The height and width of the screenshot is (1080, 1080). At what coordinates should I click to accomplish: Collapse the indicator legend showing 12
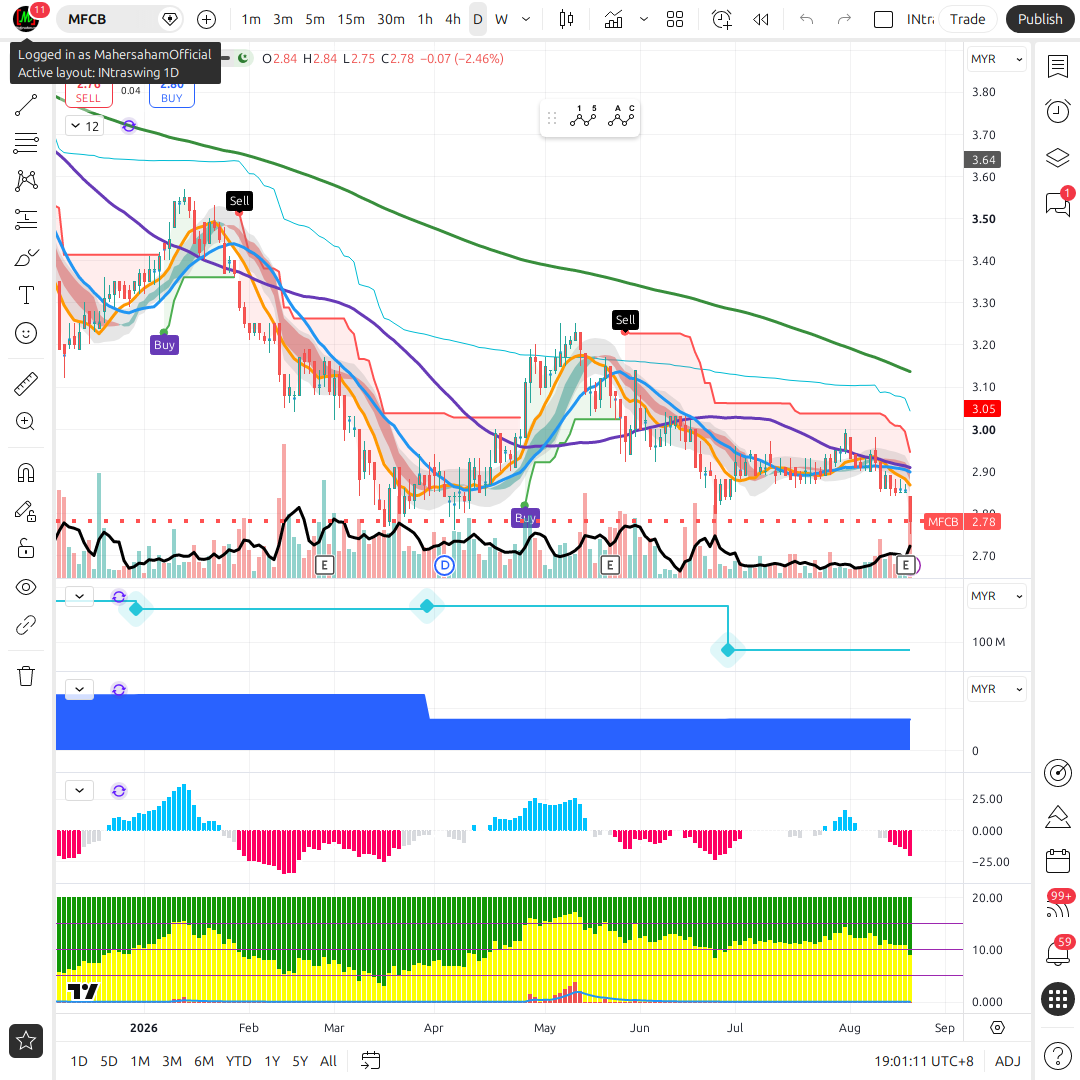point(85,126)
